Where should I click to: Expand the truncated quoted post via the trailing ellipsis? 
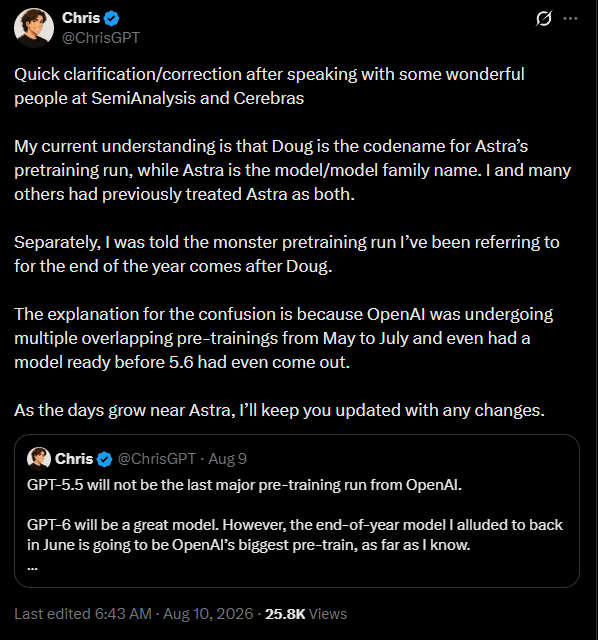(x=33, y=567)
